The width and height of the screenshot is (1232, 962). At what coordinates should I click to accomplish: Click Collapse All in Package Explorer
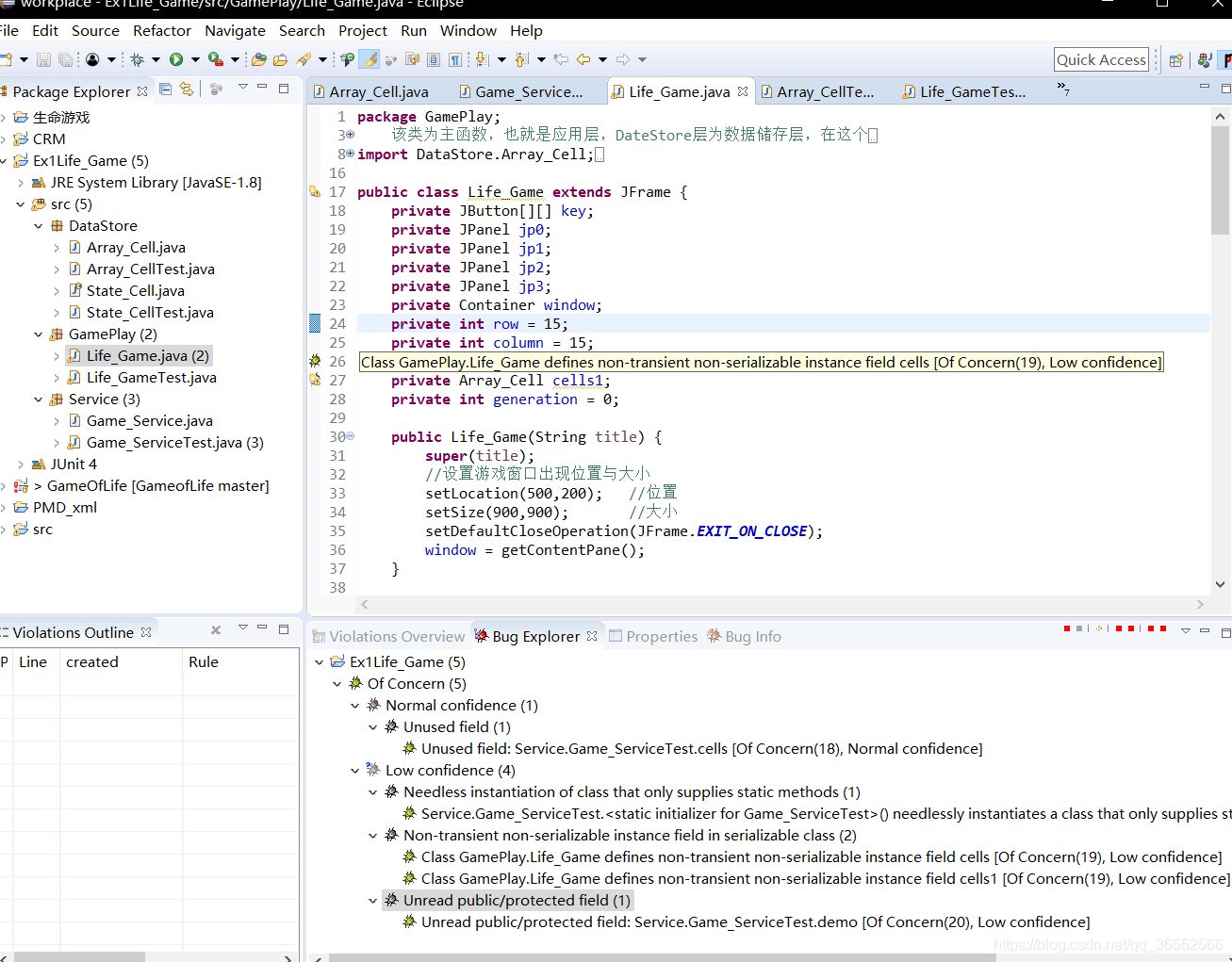(166, 89)
